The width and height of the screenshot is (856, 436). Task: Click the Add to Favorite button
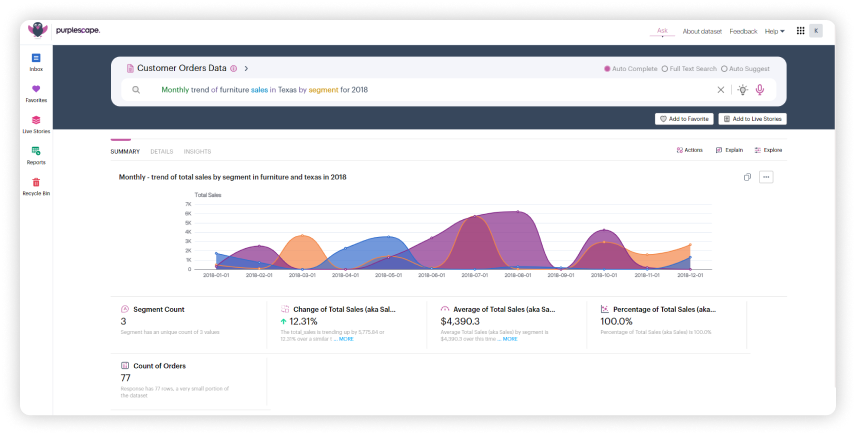point(684,119)
